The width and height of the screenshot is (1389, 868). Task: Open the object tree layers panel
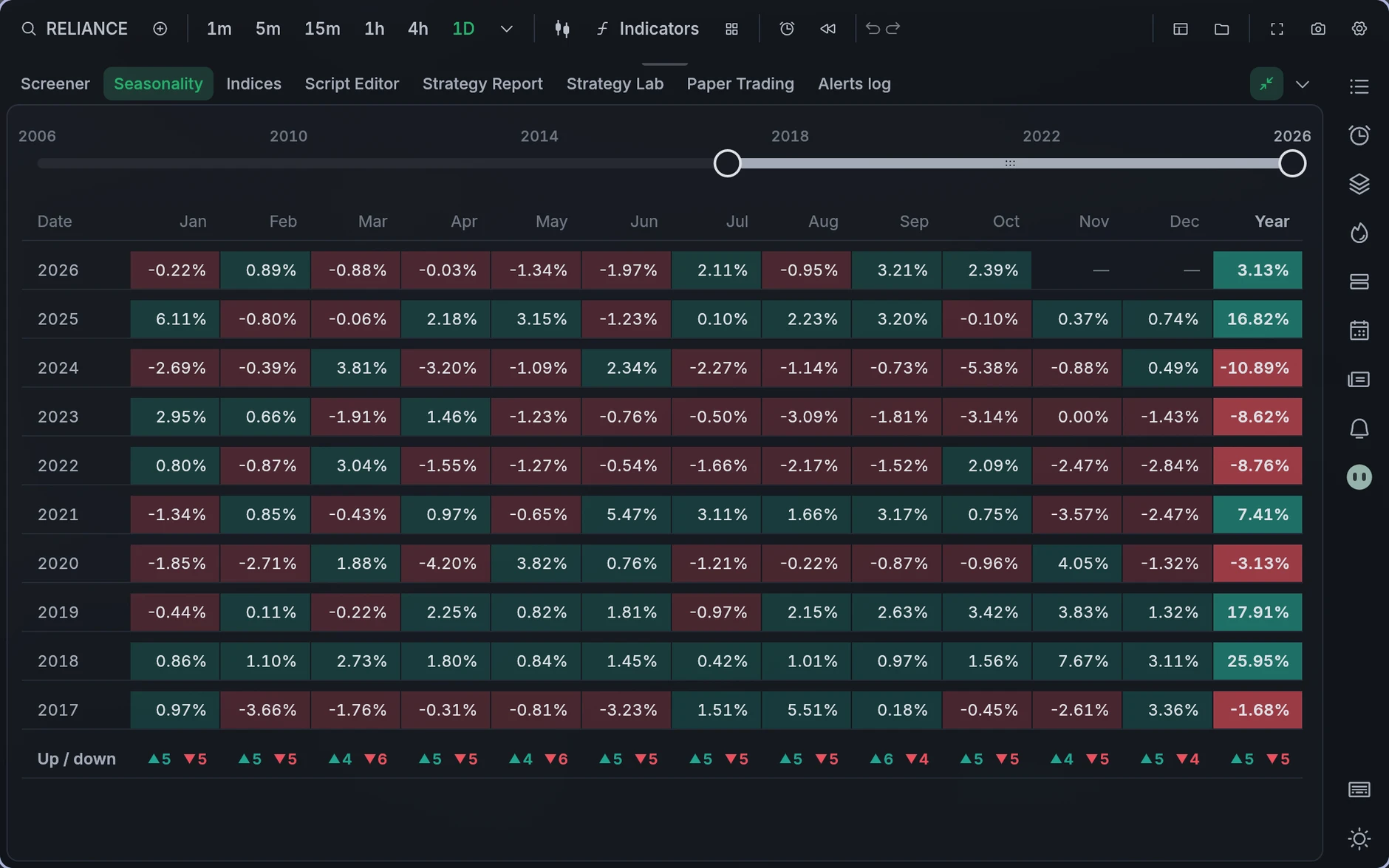pos(1359,184)
